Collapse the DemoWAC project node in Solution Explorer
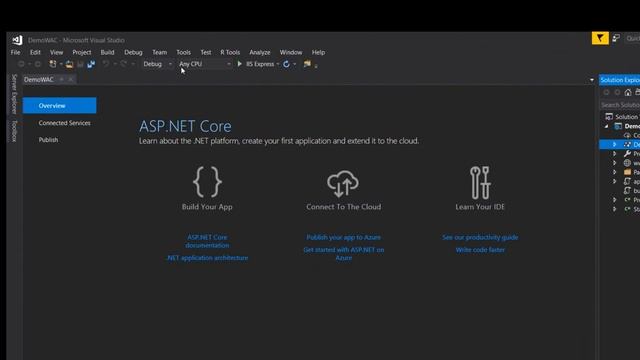 click(607, 126)
